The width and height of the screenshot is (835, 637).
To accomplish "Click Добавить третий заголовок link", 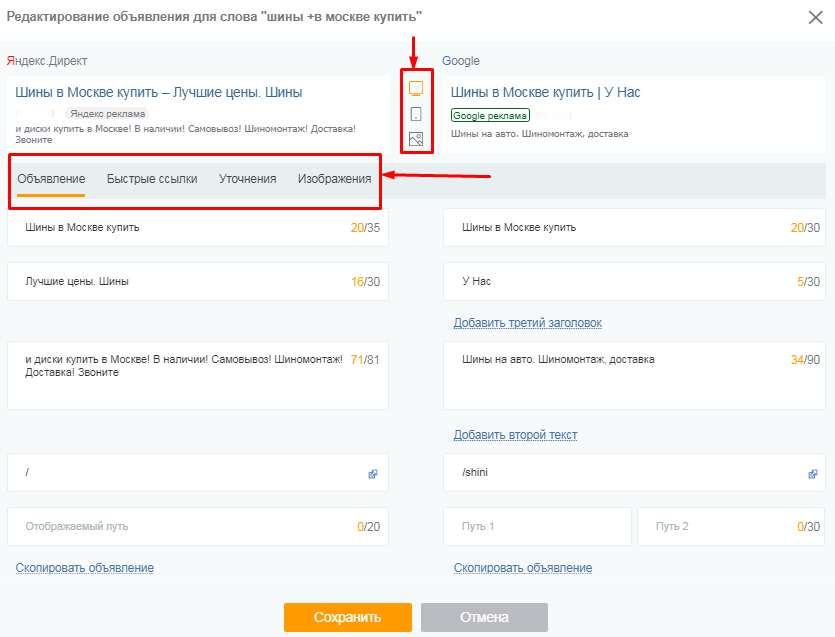I will click(x=528, y=323).
